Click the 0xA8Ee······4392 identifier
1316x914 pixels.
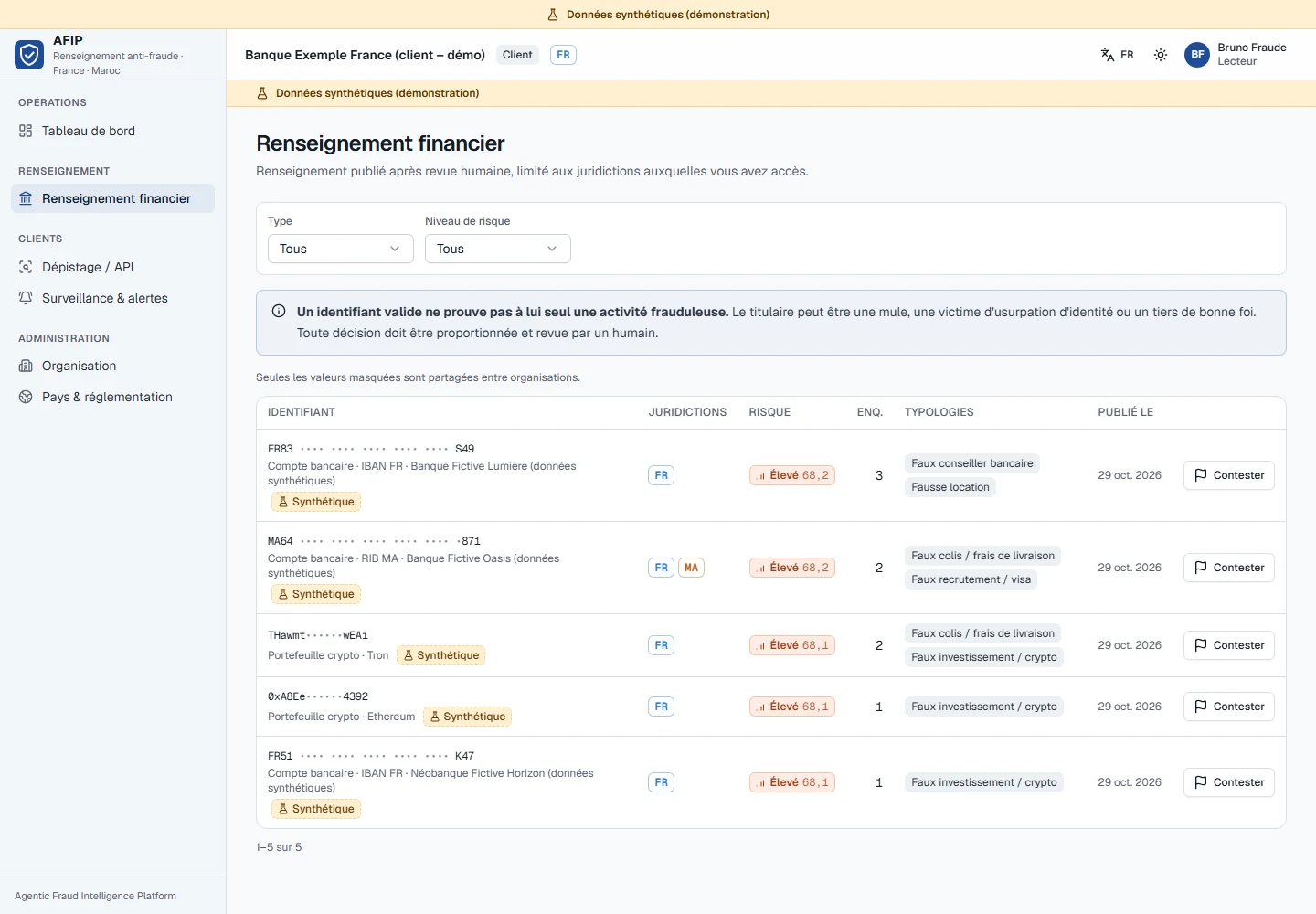318,696
